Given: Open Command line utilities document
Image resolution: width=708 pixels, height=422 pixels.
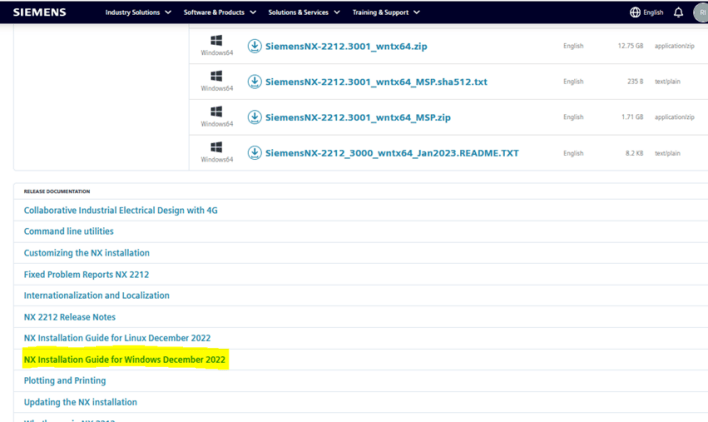Looking at the screenshot, I should (69, 231).
